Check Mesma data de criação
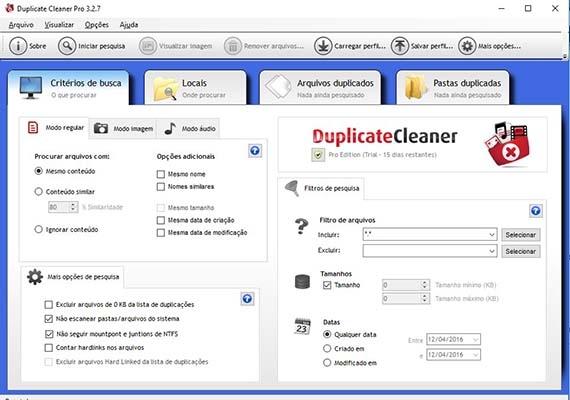The height and width of the screenshot is (400, 570). click(161, 220)
